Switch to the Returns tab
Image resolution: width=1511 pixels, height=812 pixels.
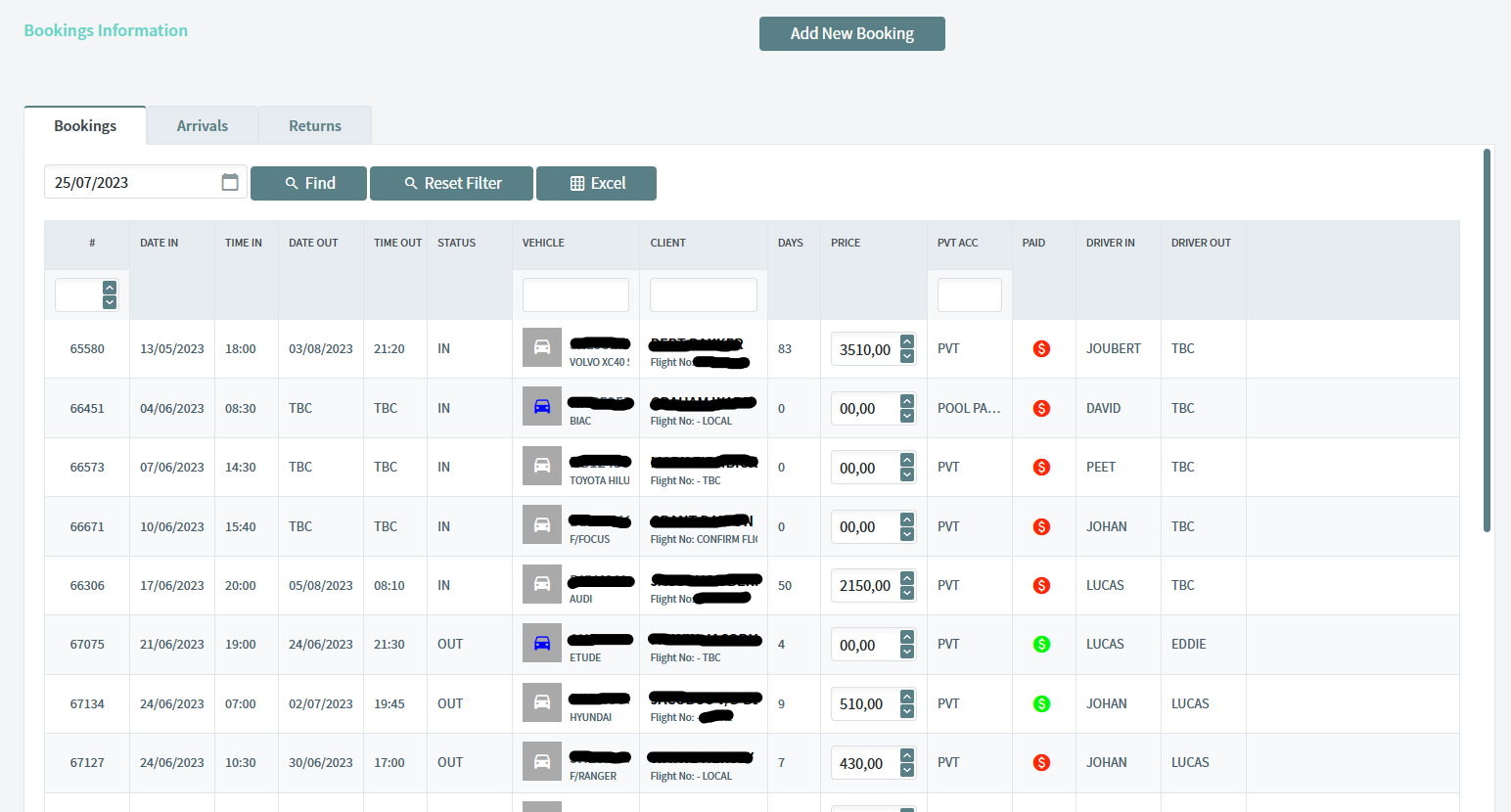pos(314,126)
